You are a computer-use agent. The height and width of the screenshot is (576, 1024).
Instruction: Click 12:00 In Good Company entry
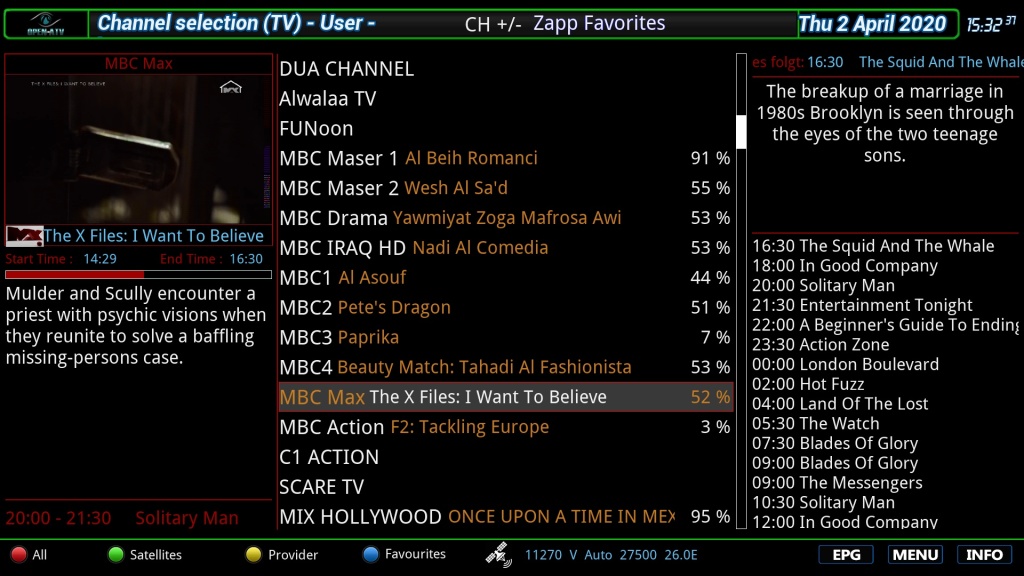[844, 522]
